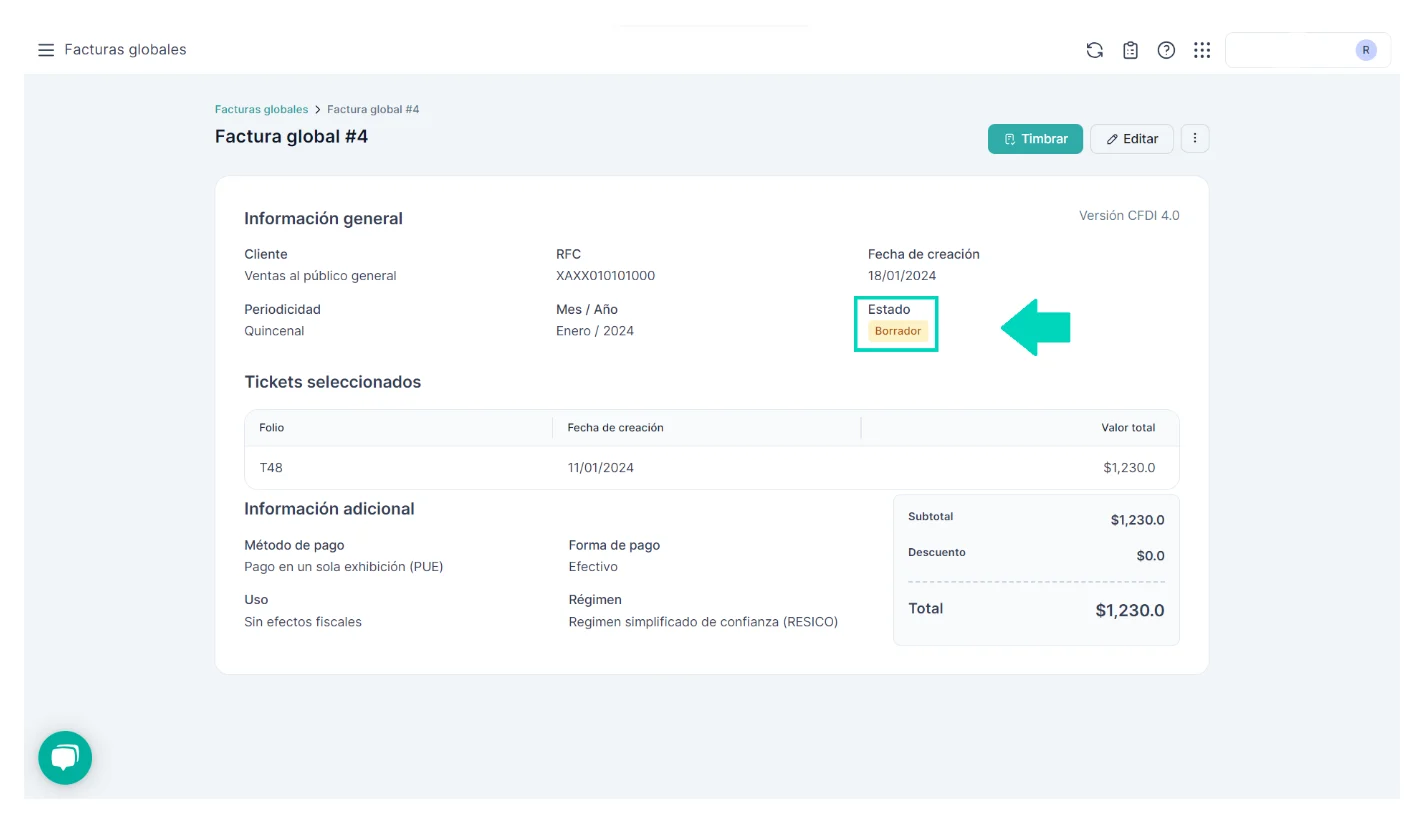
Task: Click the Quincenal periodicity value
Action: [274, 331]
